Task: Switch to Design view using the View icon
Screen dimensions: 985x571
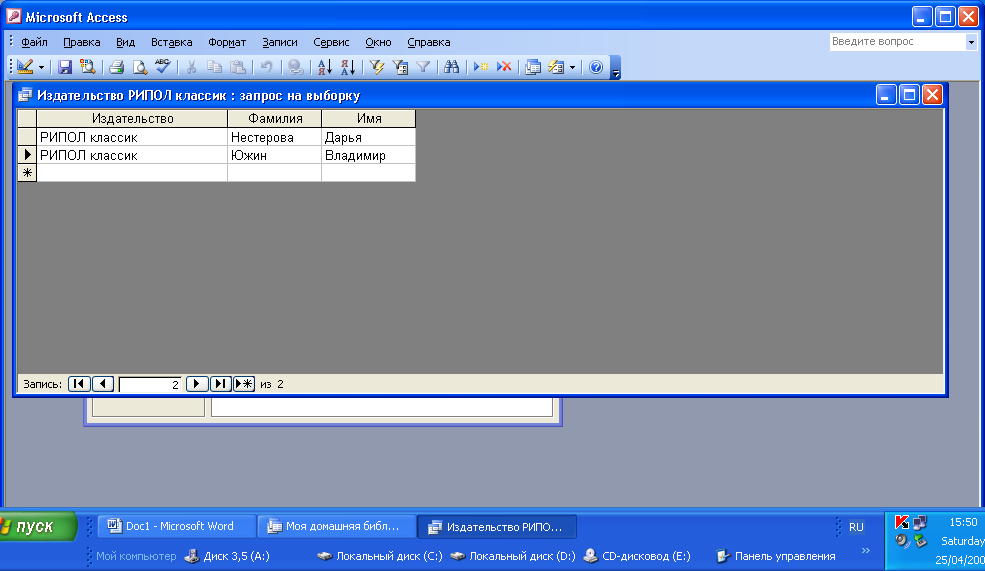Action: pos(25,67)
